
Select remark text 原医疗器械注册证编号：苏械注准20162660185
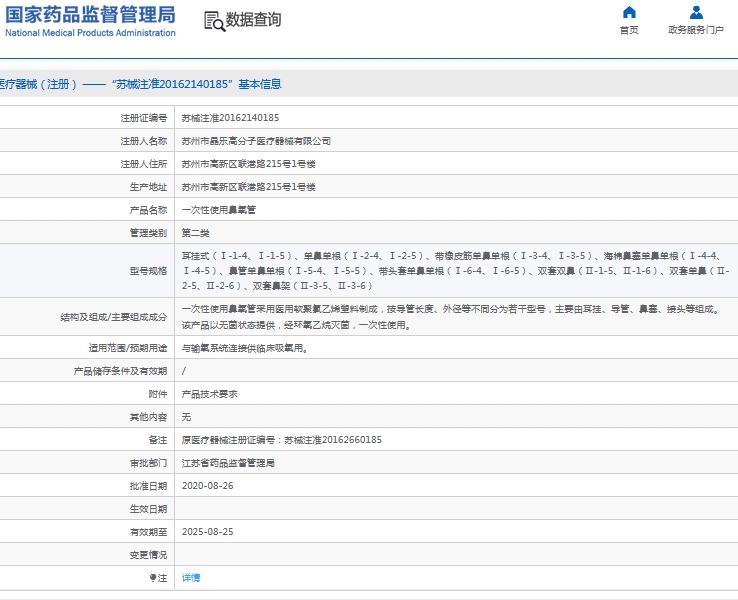(281, 440)
